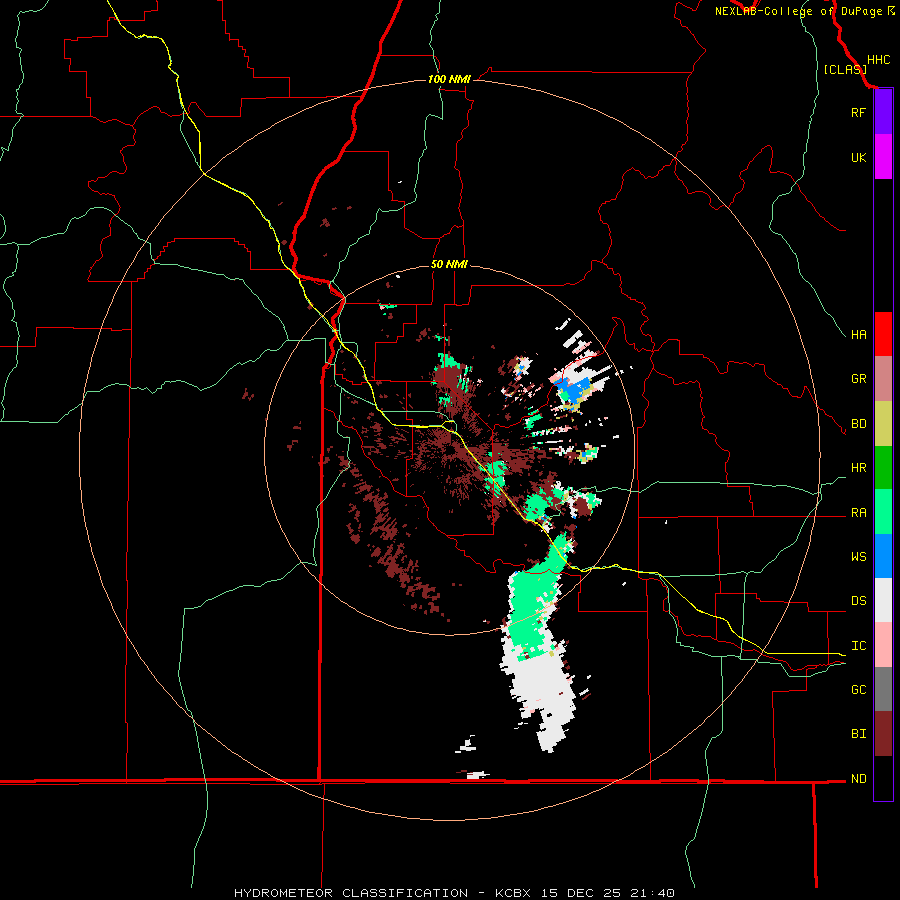Click the DS white legend swatch
This screenshot has width=900, height=900.
click(883, 600)
